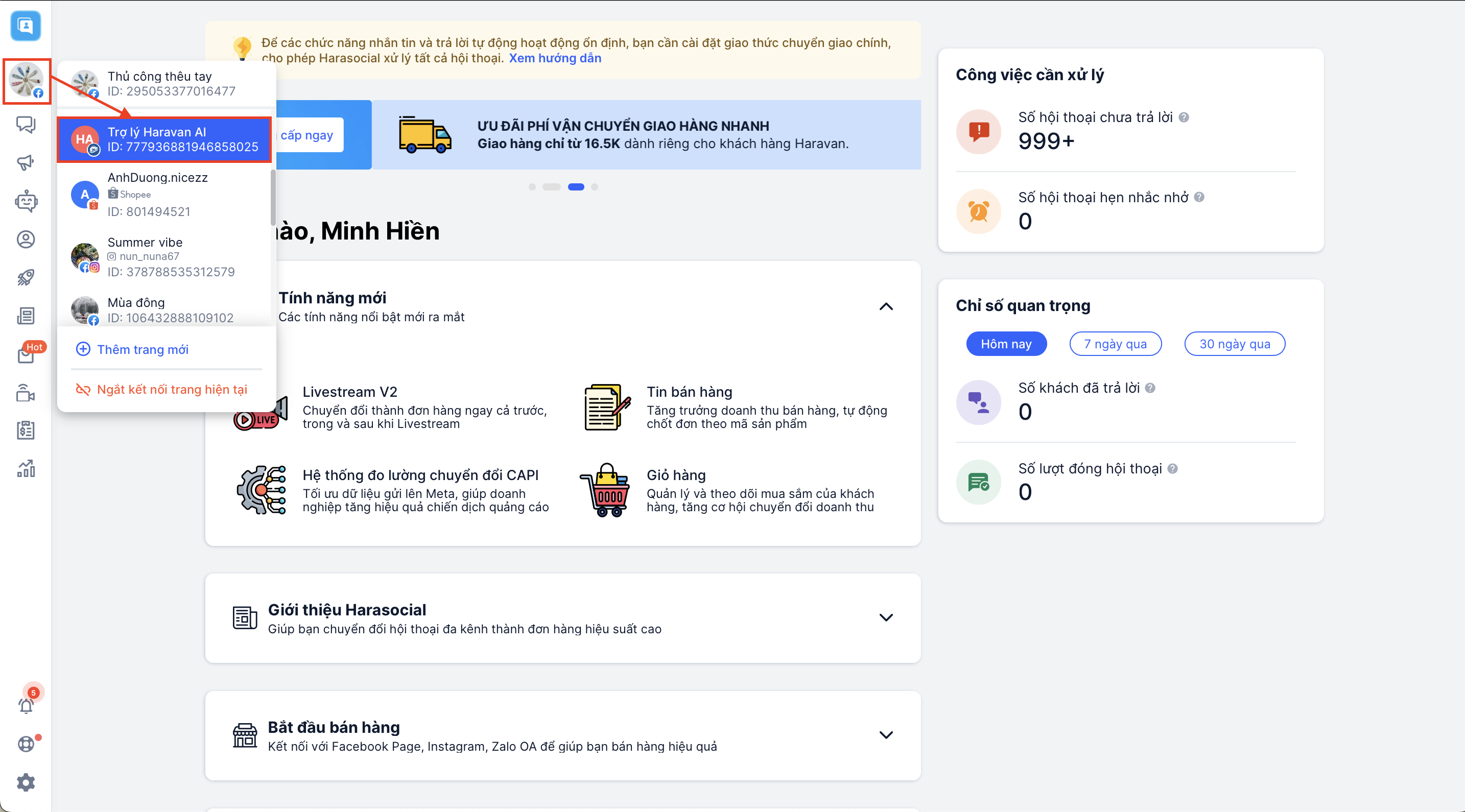1465x812 pixels.
Task: Collapse the Tính năng mới section
Action: (885, 307)
